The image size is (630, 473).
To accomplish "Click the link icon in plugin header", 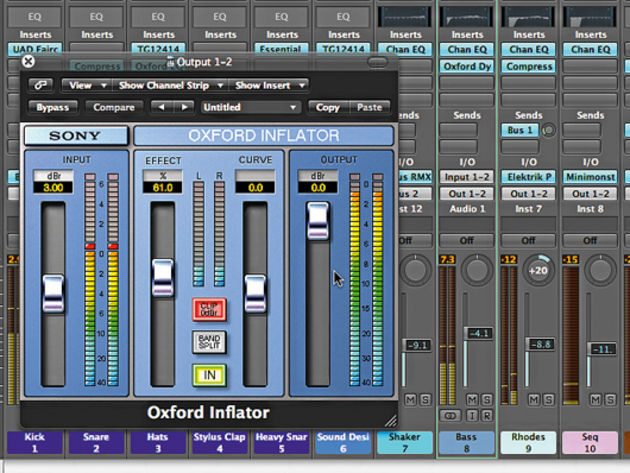I will tap(40, 85).
